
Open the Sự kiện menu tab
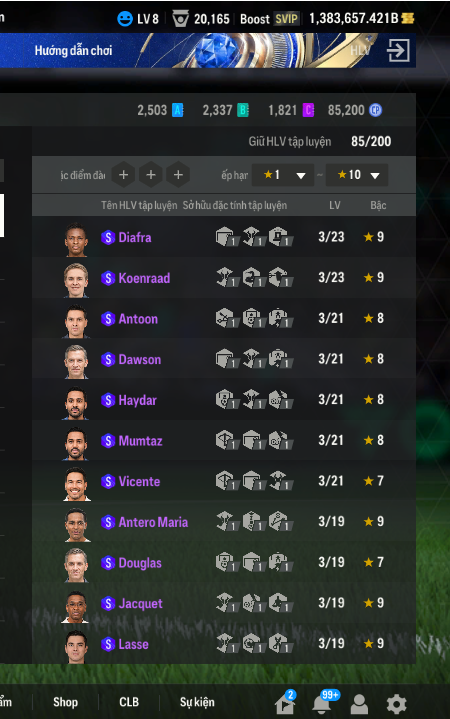tap(197, 702)
